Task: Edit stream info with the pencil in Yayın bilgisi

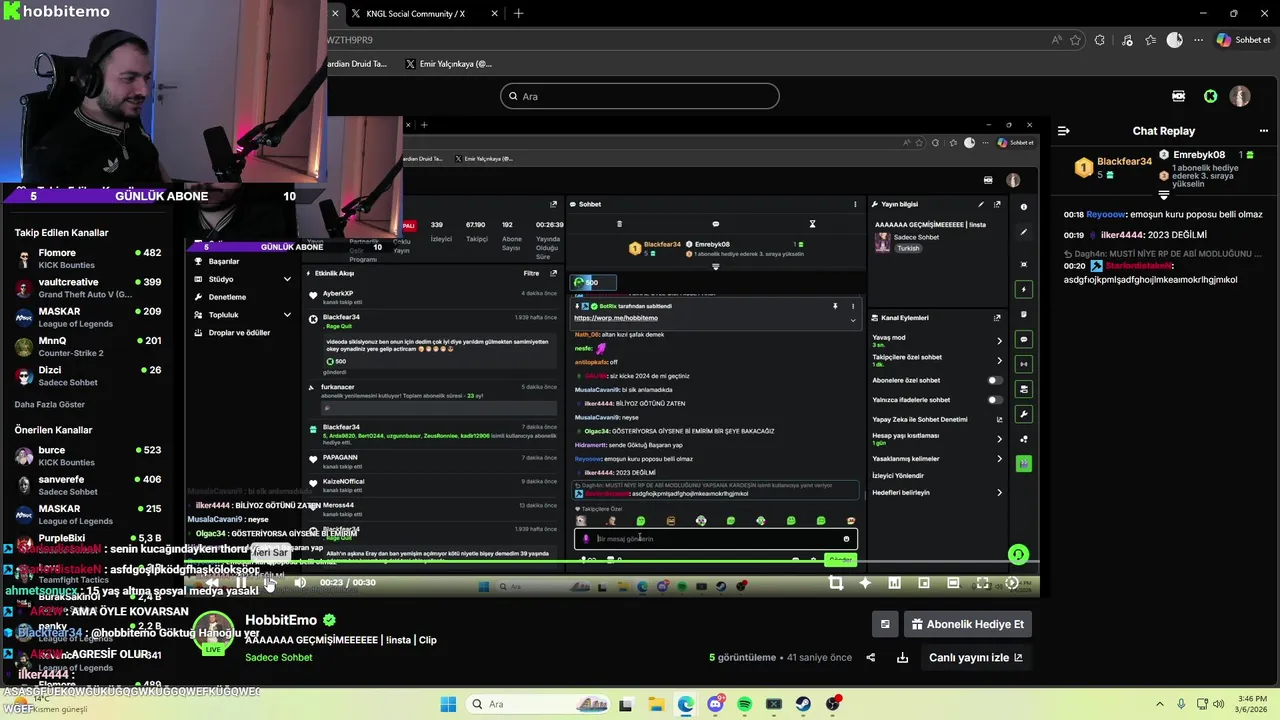Action: pos(980,204)
